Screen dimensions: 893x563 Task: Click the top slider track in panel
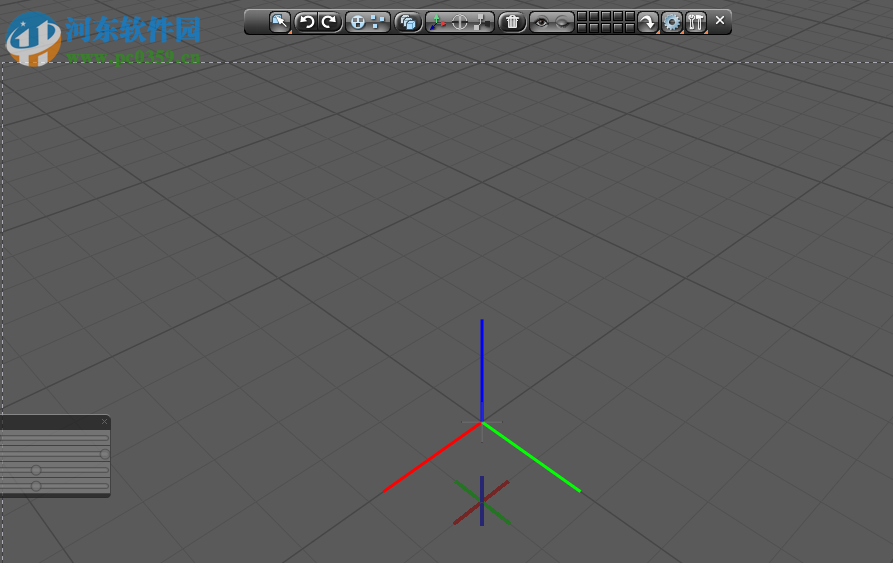pos(55,438)
